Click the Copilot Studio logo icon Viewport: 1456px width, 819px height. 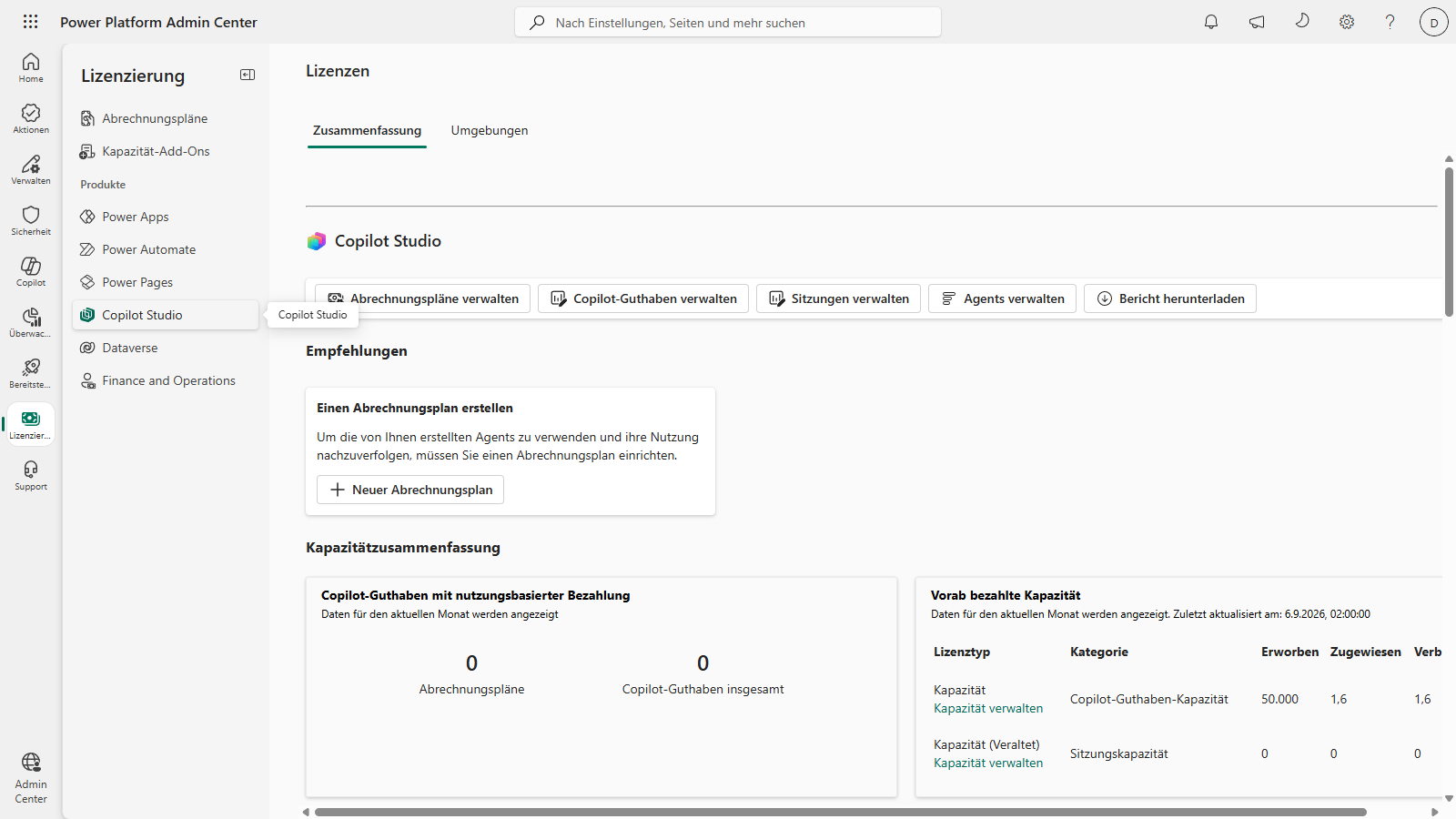pos(317,241)
